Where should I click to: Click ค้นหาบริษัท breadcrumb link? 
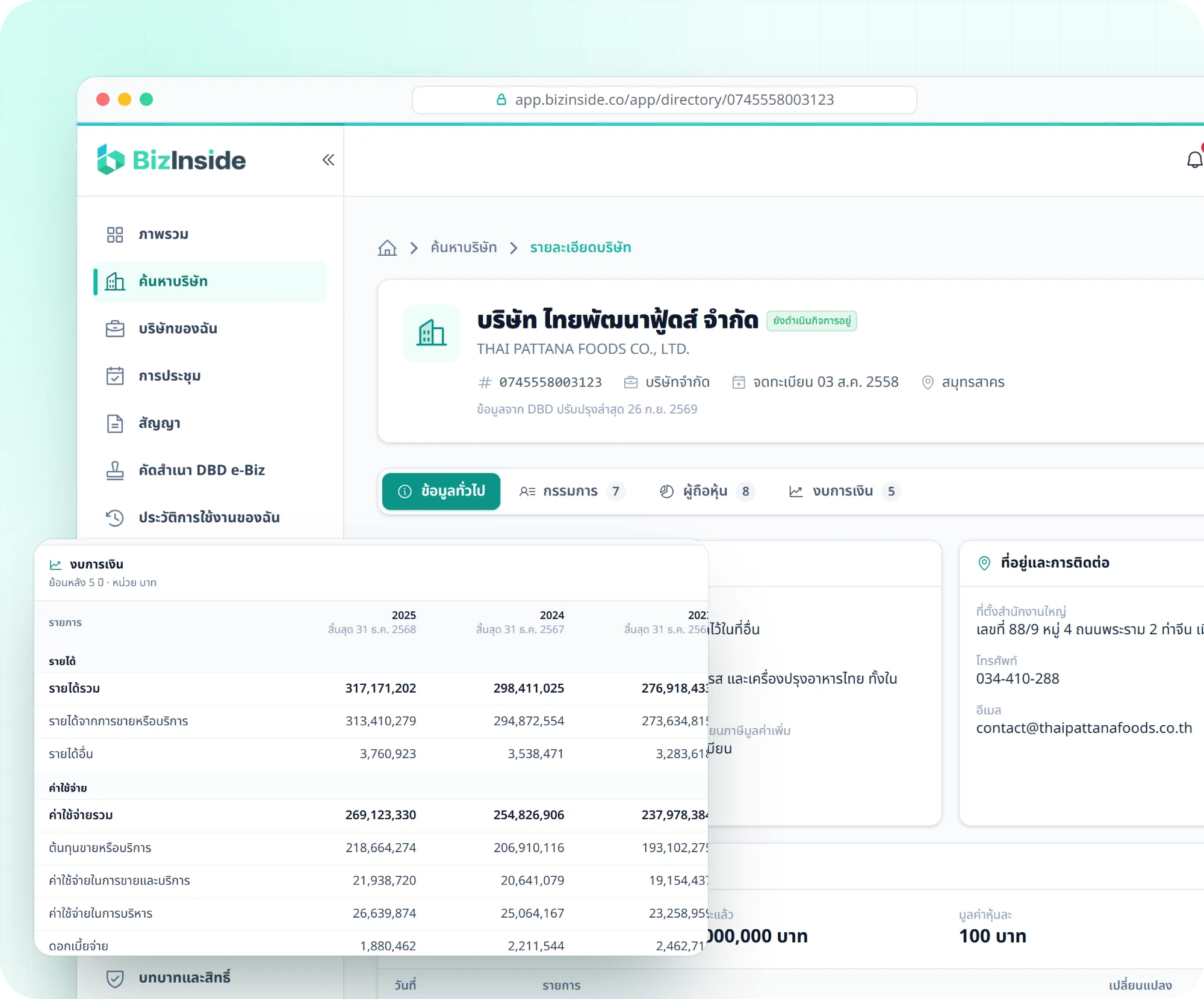click(464, 248)
